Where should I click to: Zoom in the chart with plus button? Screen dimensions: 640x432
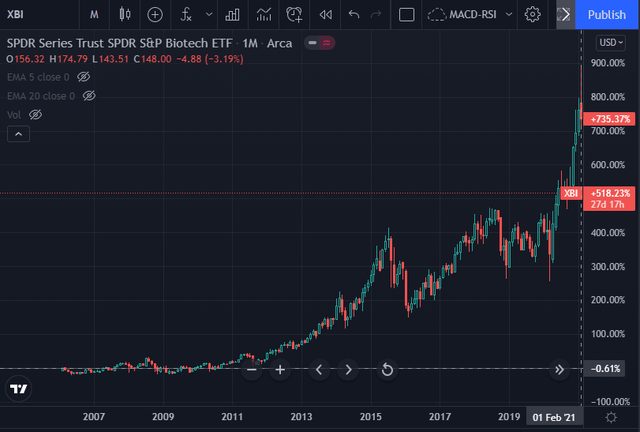pos(280,370)
